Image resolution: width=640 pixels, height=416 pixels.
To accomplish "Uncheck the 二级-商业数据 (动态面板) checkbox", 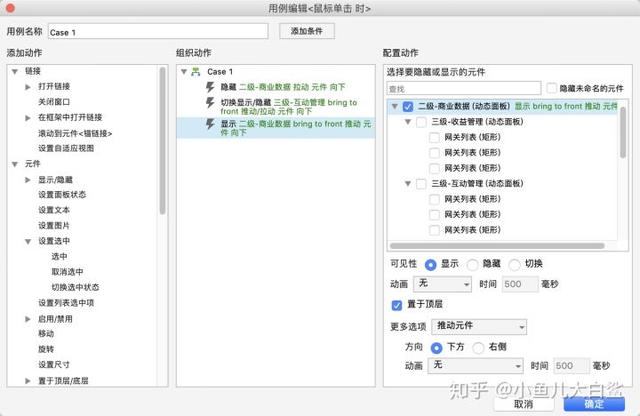I will (407, 106).
